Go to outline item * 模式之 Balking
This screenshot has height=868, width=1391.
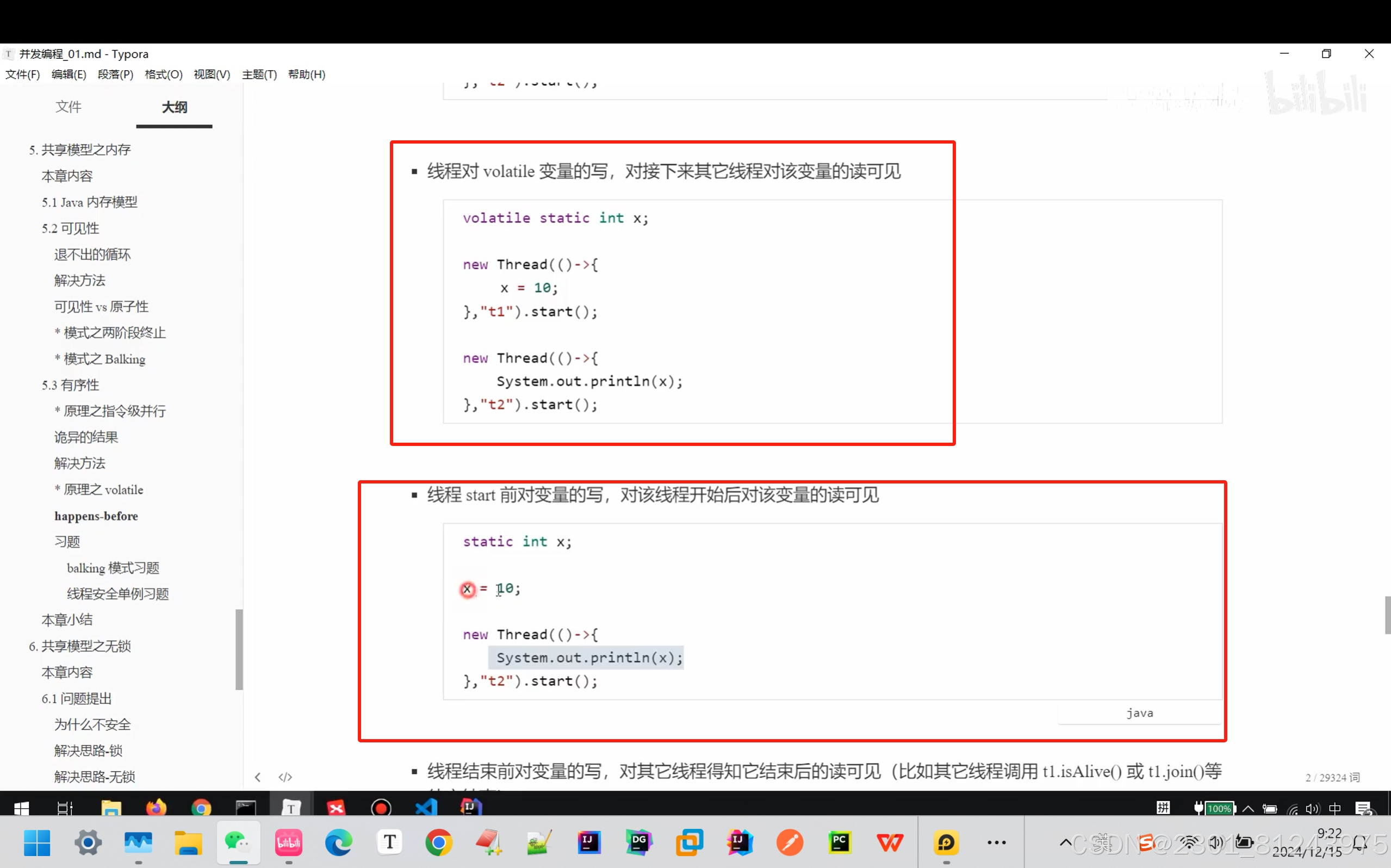pos(100,359)
